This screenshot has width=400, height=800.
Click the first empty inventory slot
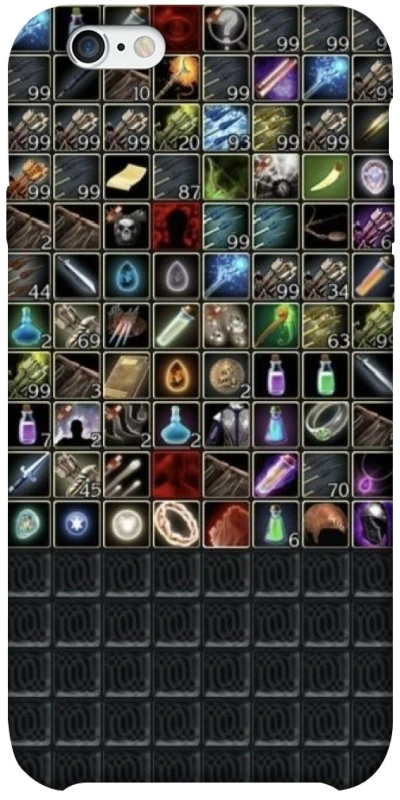[x=29, y=573]
